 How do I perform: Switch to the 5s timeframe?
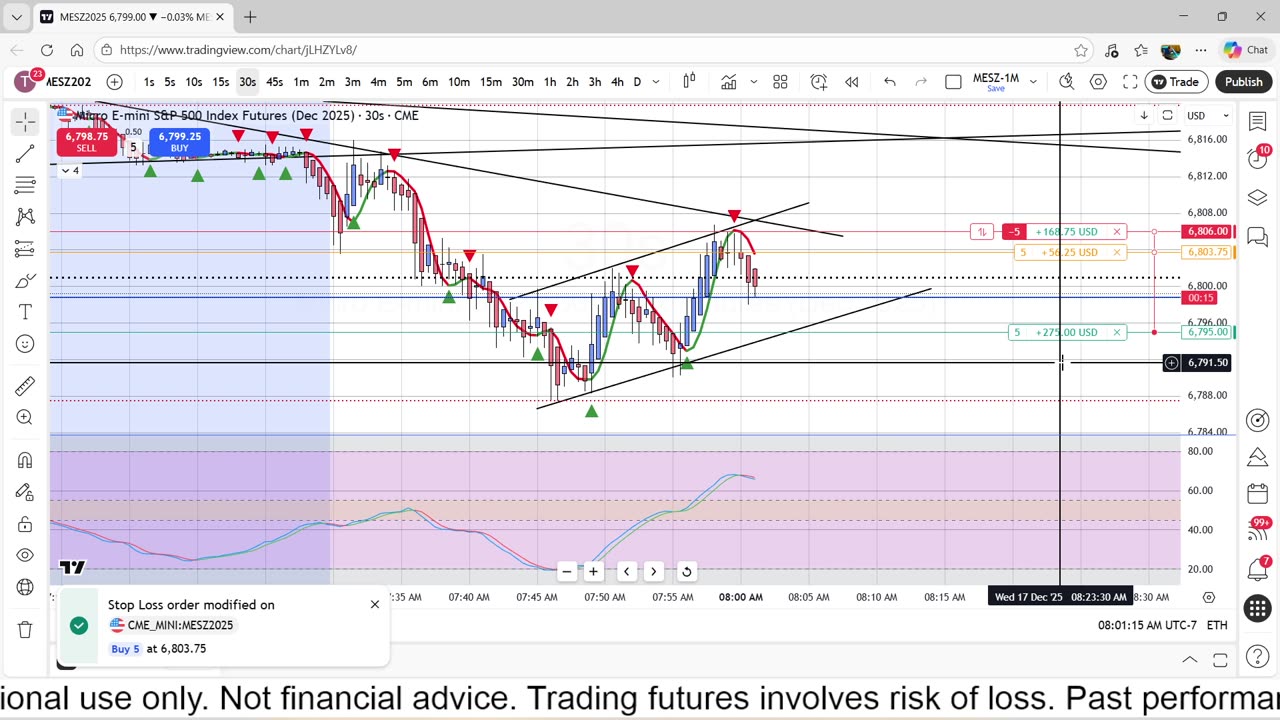pyautogui.click(x=170, y=82)
